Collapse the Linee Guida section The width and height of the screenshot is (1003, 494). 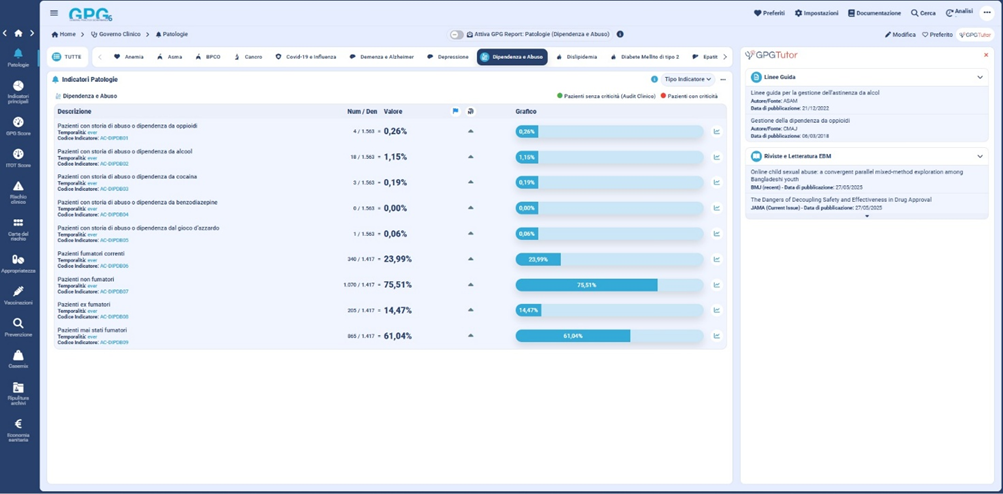click(x=980, y=77)
